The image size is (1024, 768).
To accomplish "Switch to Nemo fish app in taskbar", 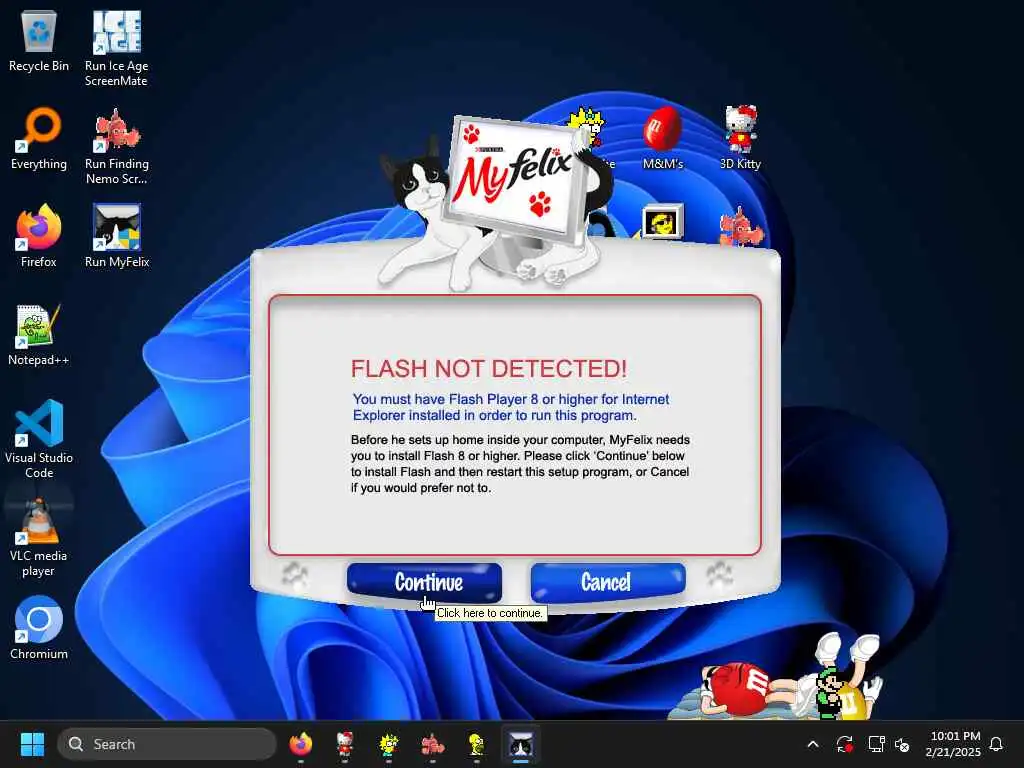I will 432,744.
